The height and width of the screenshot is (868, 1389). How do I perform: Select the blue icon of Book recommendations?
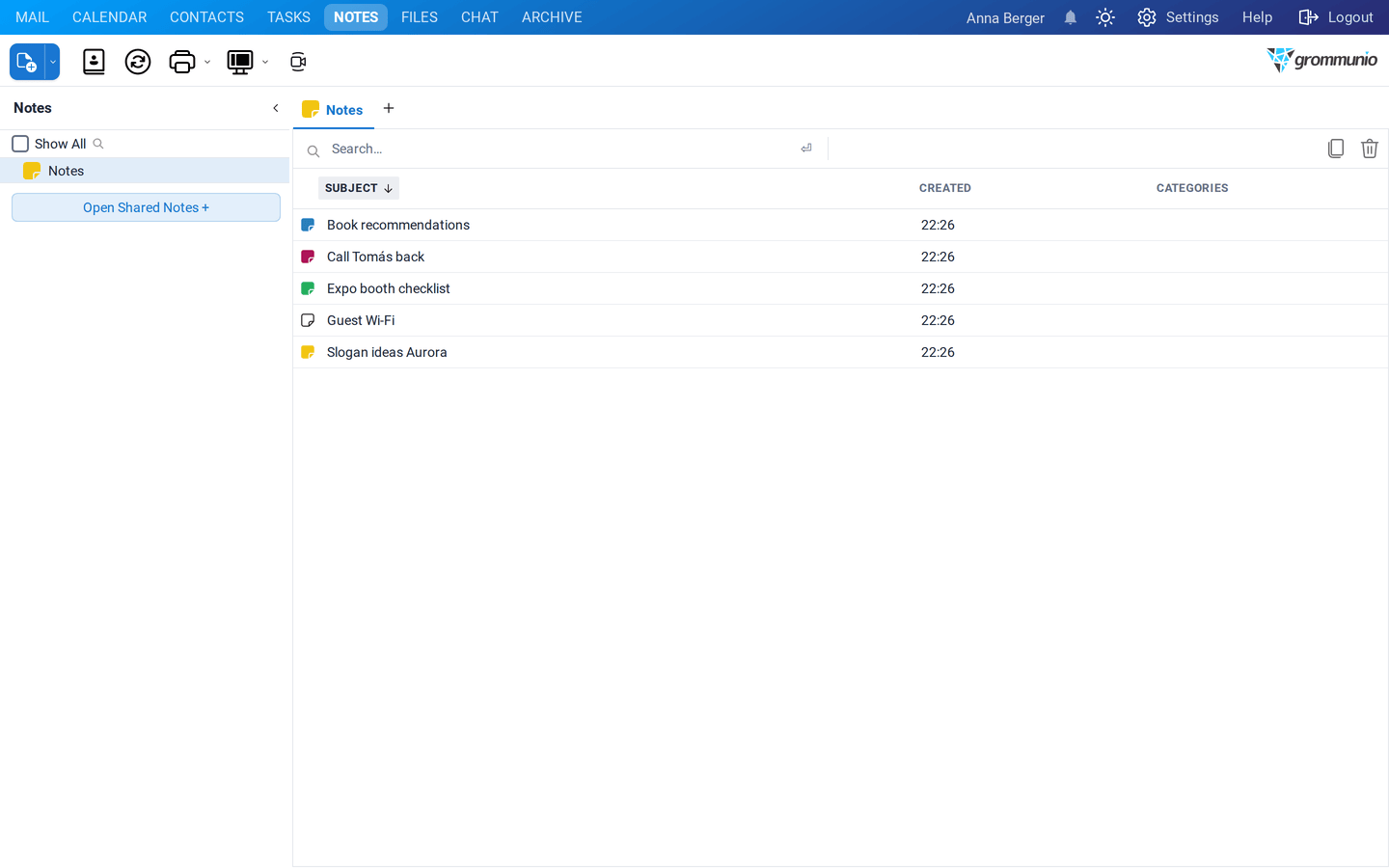pyautogui.click(x=308, y=225)
